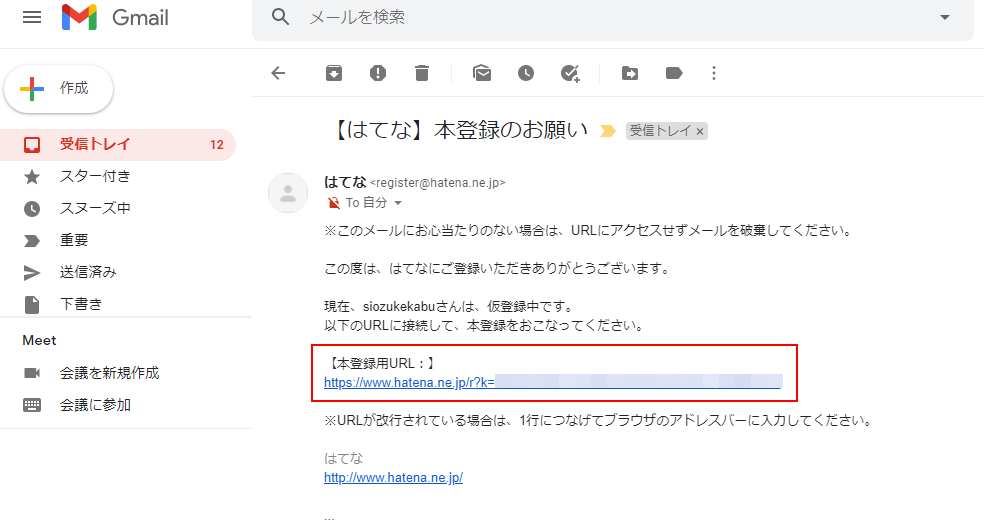Click the search magnifier icon
This screenshot has height=526, width=984.
click(x=281, y=17)
